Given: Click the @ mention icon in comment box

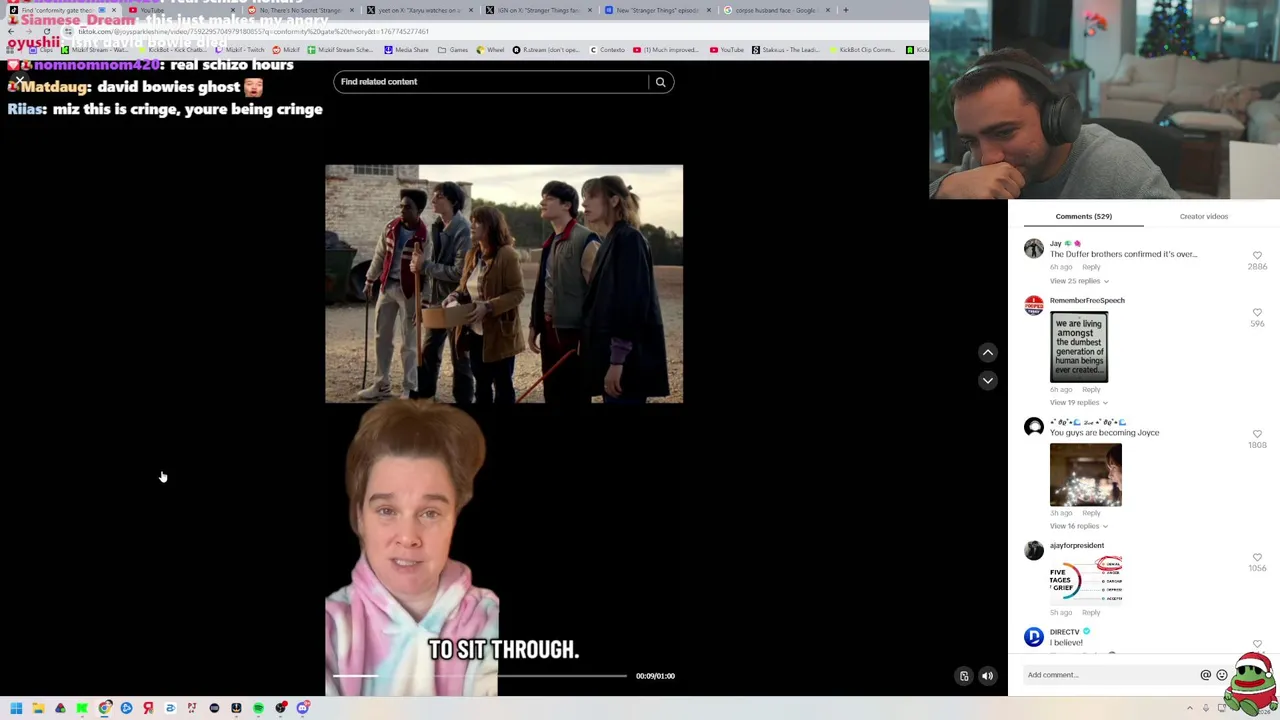Looking at the screenshot, I should point(1205,675).
